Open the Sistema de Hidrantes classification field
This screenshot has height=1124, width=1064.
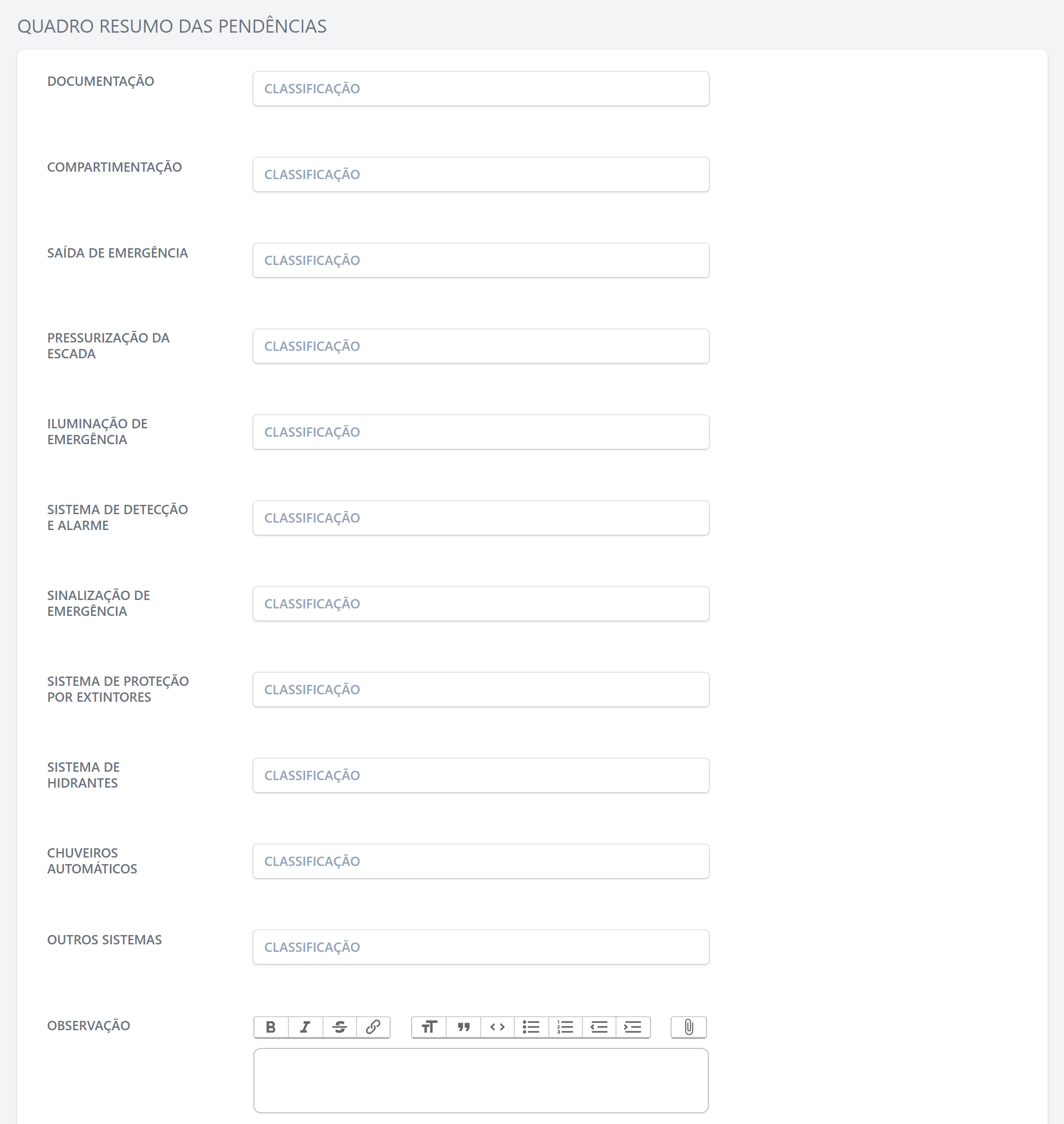point(480,775)
